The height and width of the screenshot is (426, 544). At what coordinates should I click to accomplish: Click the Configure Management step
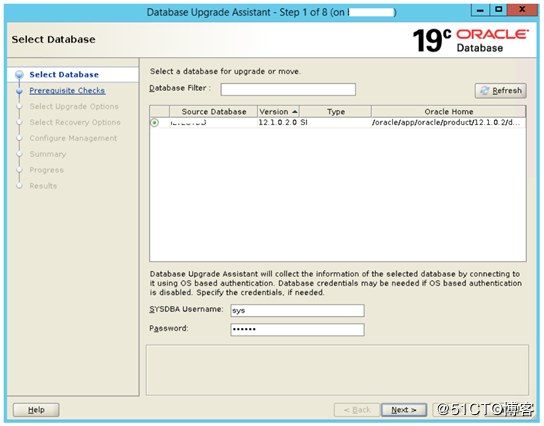coord(73,138)
